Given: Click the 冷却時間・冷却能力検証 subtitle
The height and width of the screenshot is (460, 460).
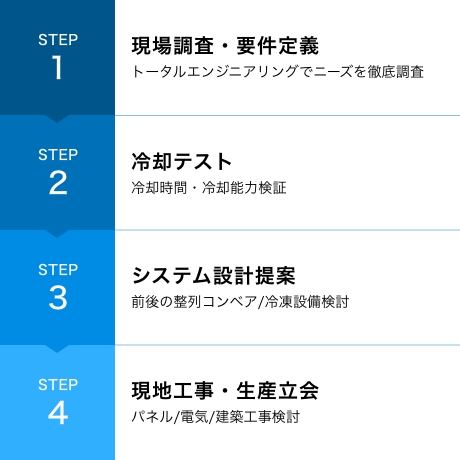Looking at the screenshot, I should [209, 188].
